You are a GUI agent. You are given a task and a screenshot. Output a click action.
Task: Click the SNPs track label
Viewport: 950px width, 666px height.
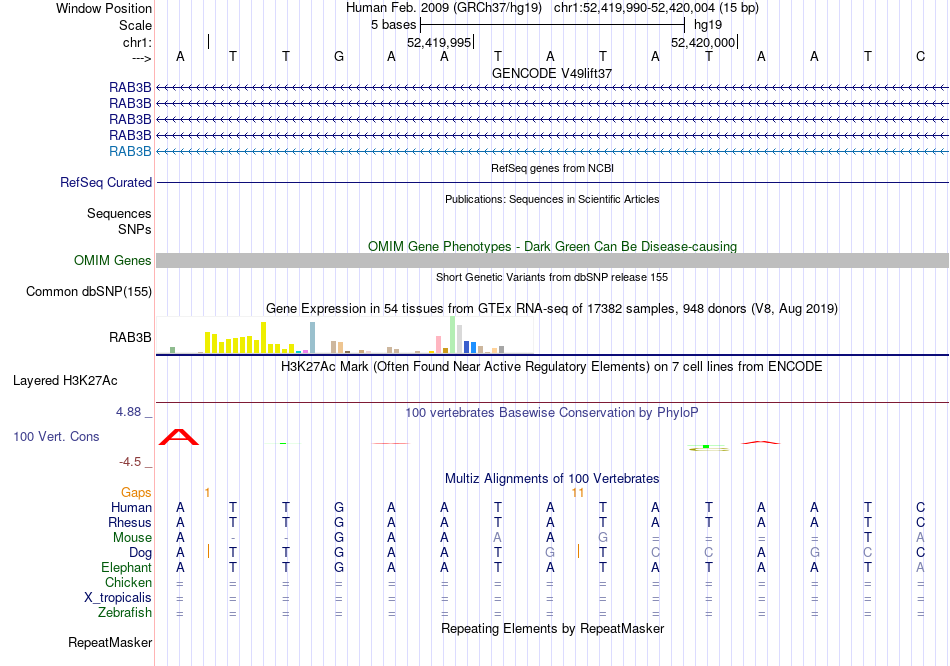tap(135, 230)
